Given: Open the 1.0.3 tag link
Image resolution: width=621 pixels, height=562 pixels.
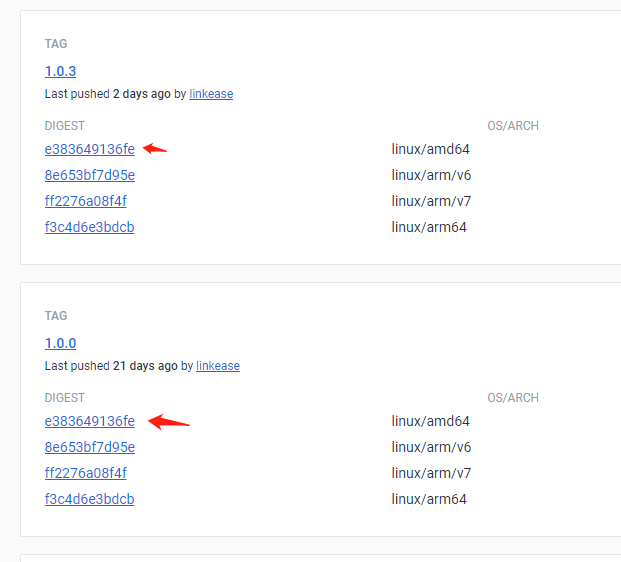Looking at the screenshot, I should coord(60,71).
